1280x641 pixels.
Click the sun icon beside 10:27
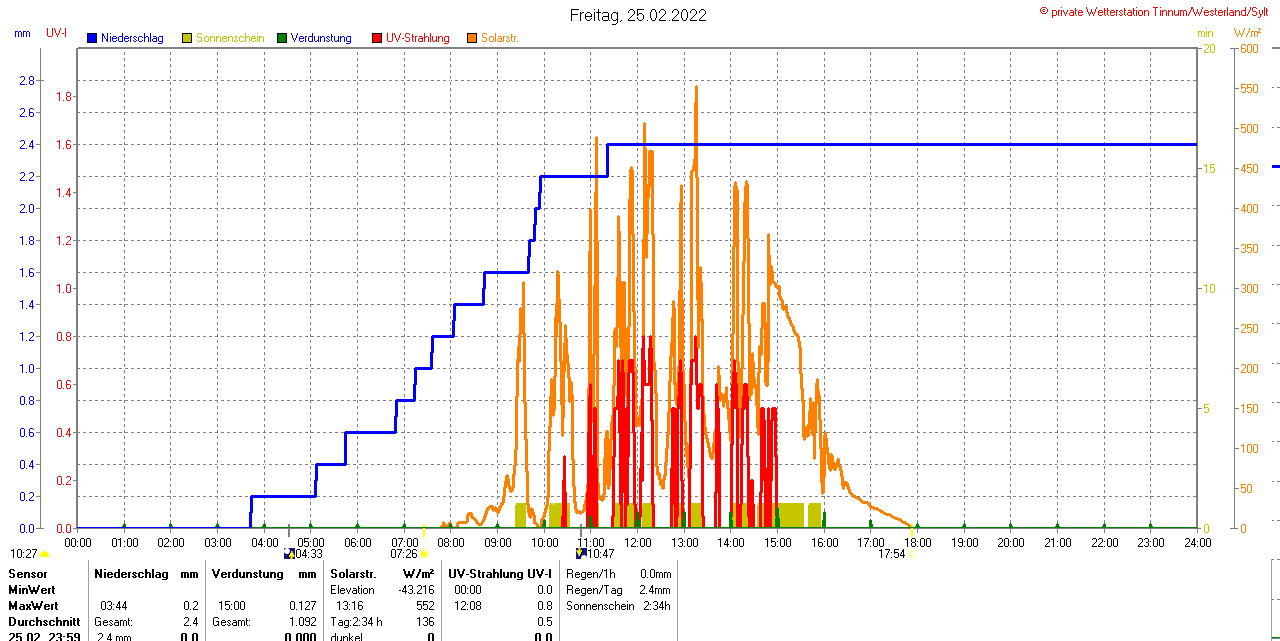[x=45, y=553]
